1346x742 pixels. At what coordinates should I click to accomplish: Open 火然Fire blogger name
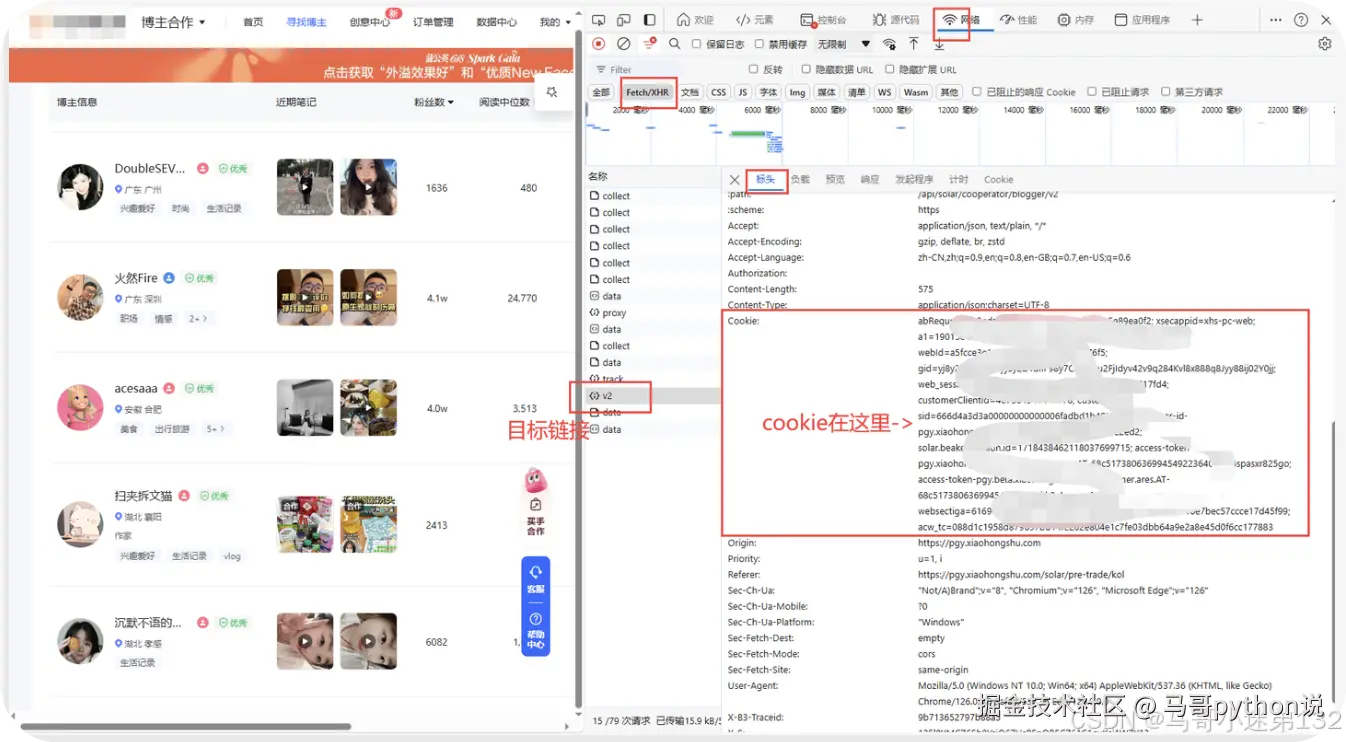click(136, 278)
